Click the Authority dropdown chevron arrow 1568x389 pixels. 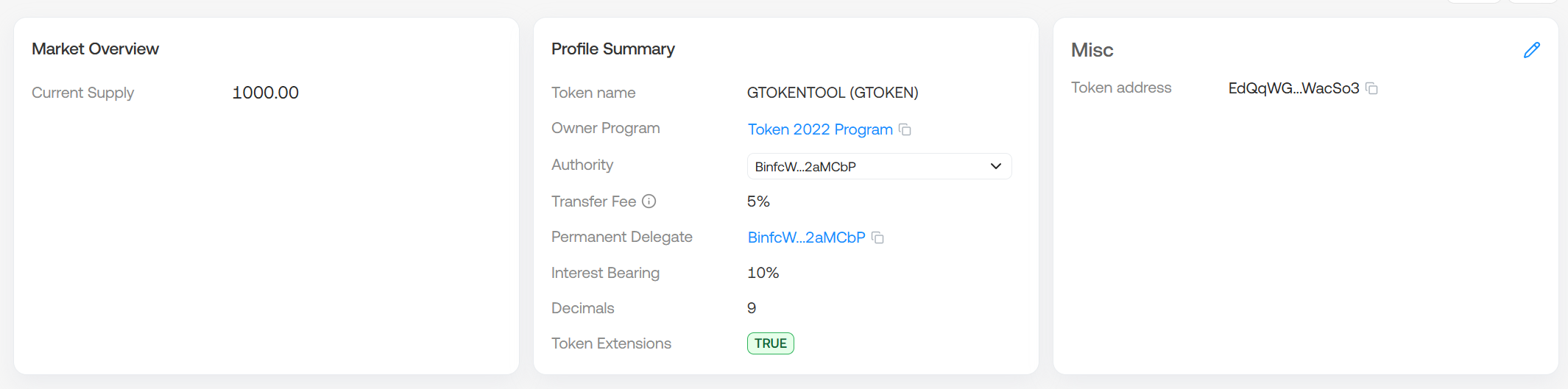[x=995, y=166]
